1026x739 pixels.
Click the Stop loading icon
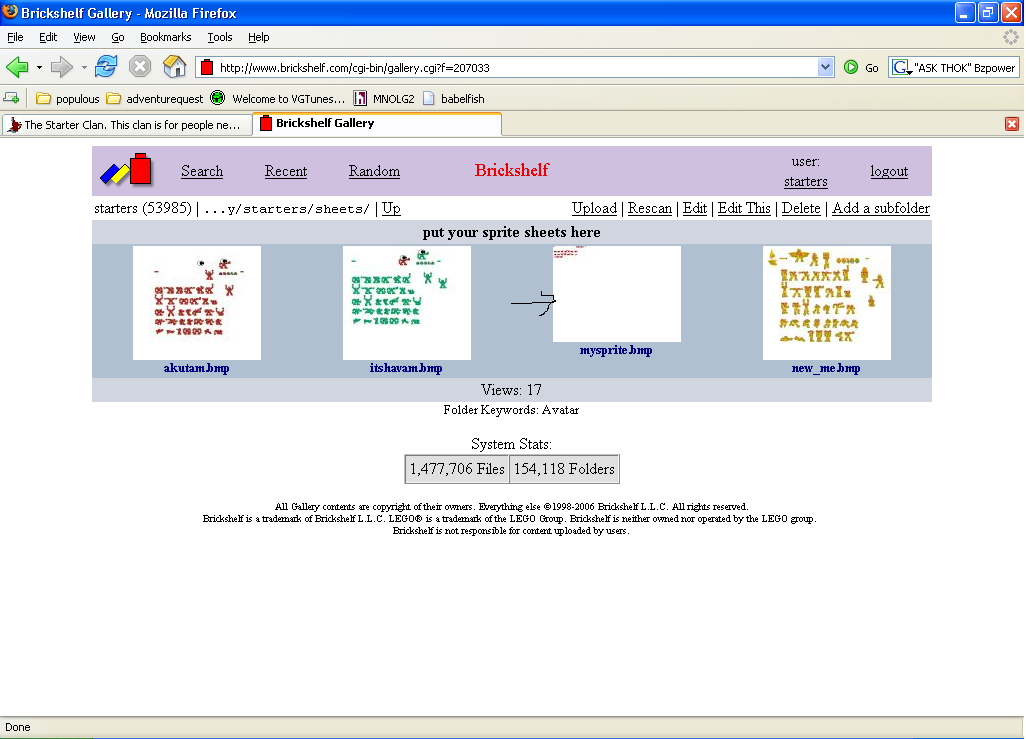tap(139, 67)
